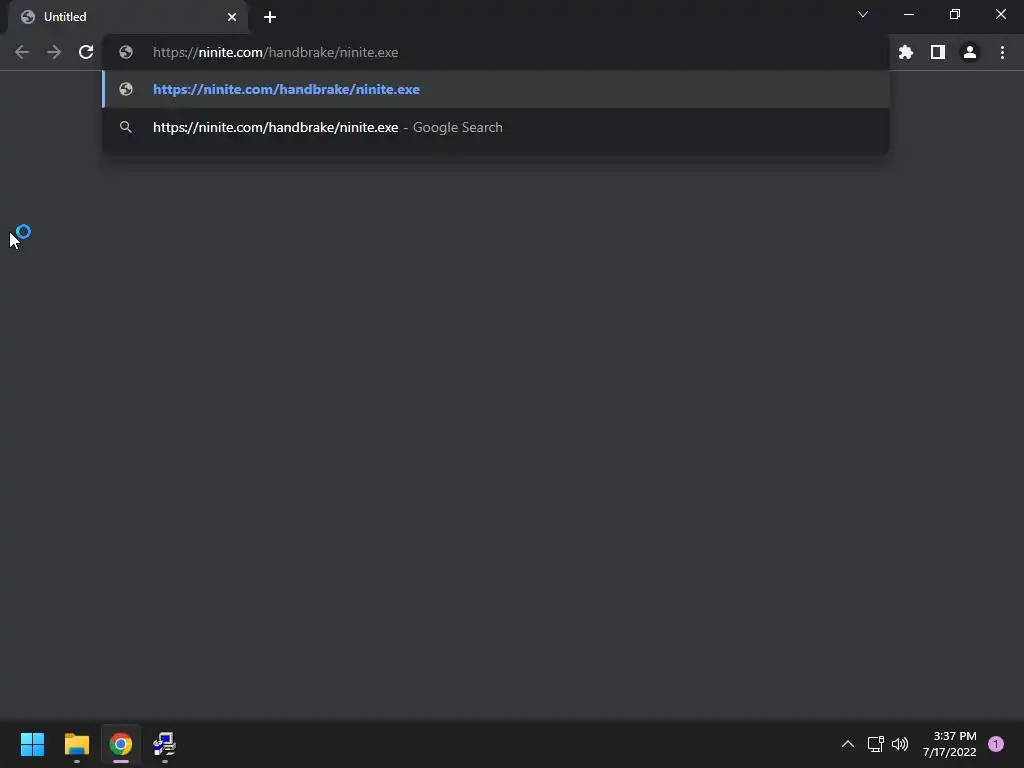Screen dimensions: 1024x768
Task: Go back using the back arrow
Action: pyautogui.click(x=22, y=52)
